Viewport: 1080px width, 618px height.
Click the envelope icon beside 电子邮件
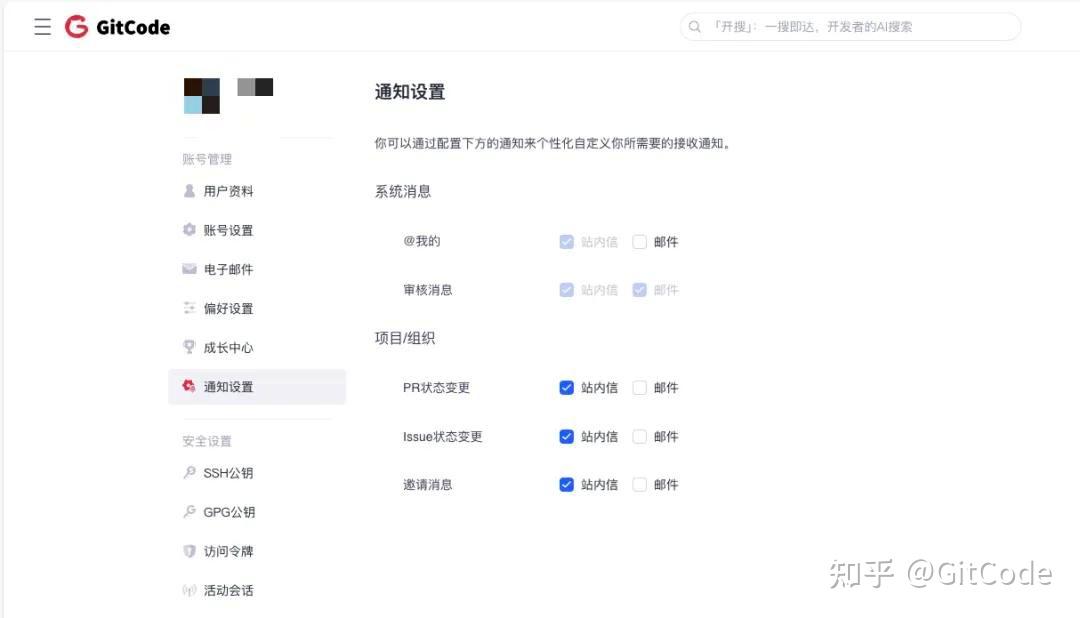190,269
